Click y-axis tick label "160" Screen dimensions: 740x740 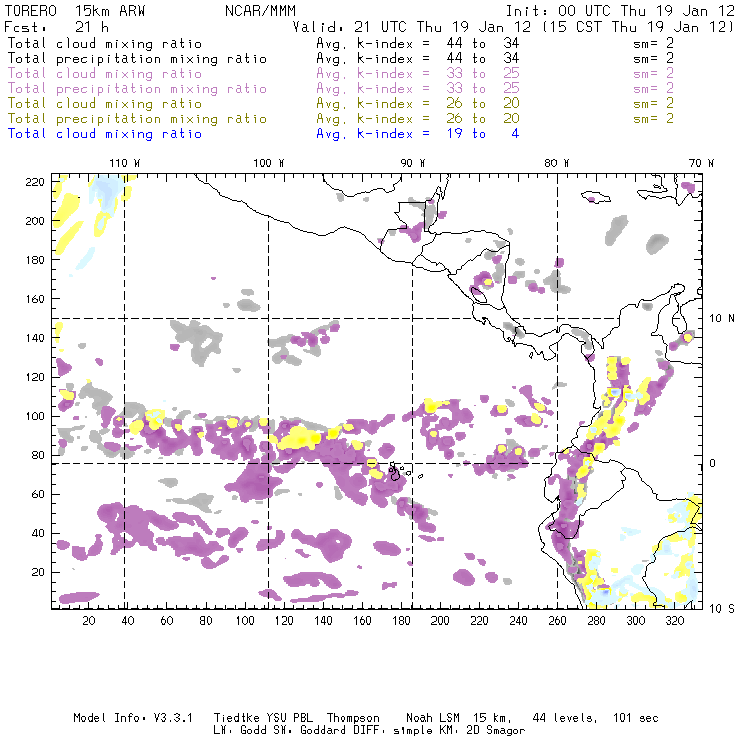(x=35, y=299)
